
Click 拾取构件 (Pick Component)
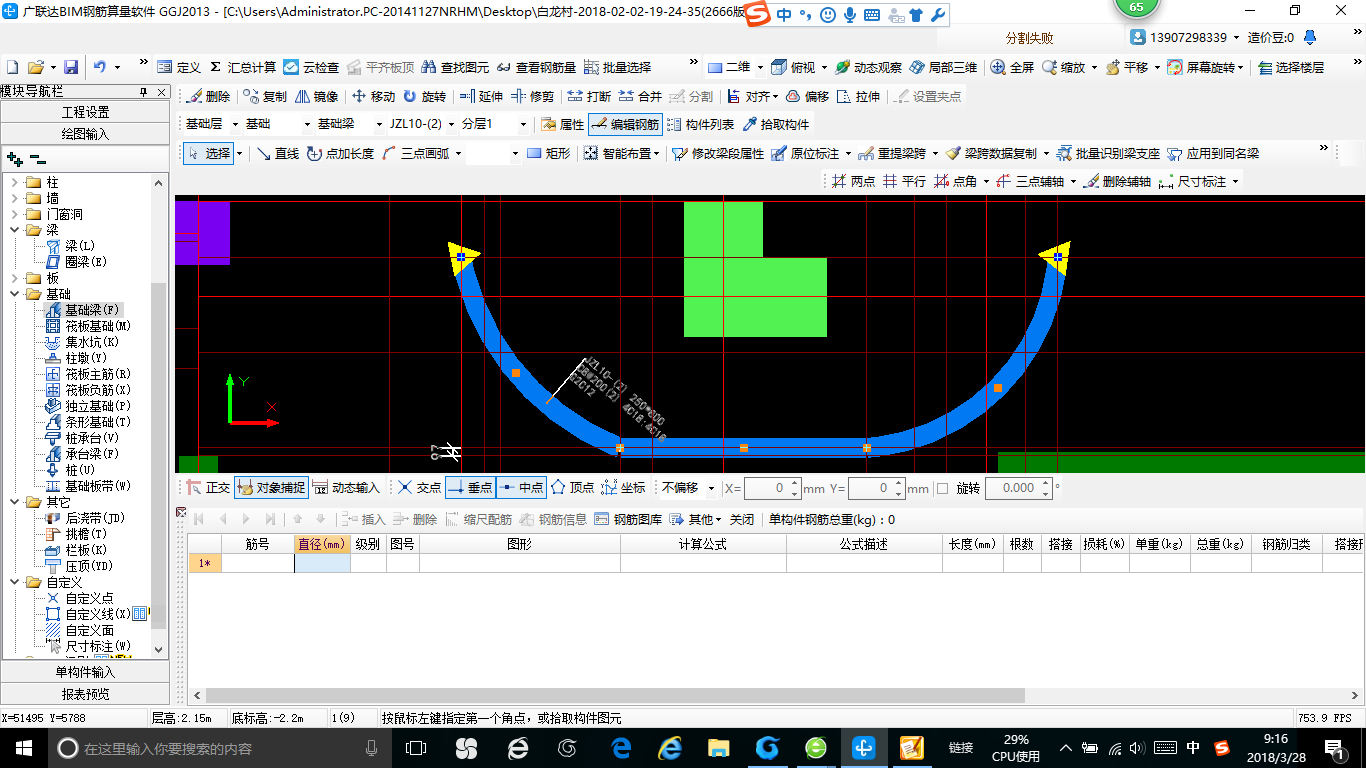tap(776, 125)
